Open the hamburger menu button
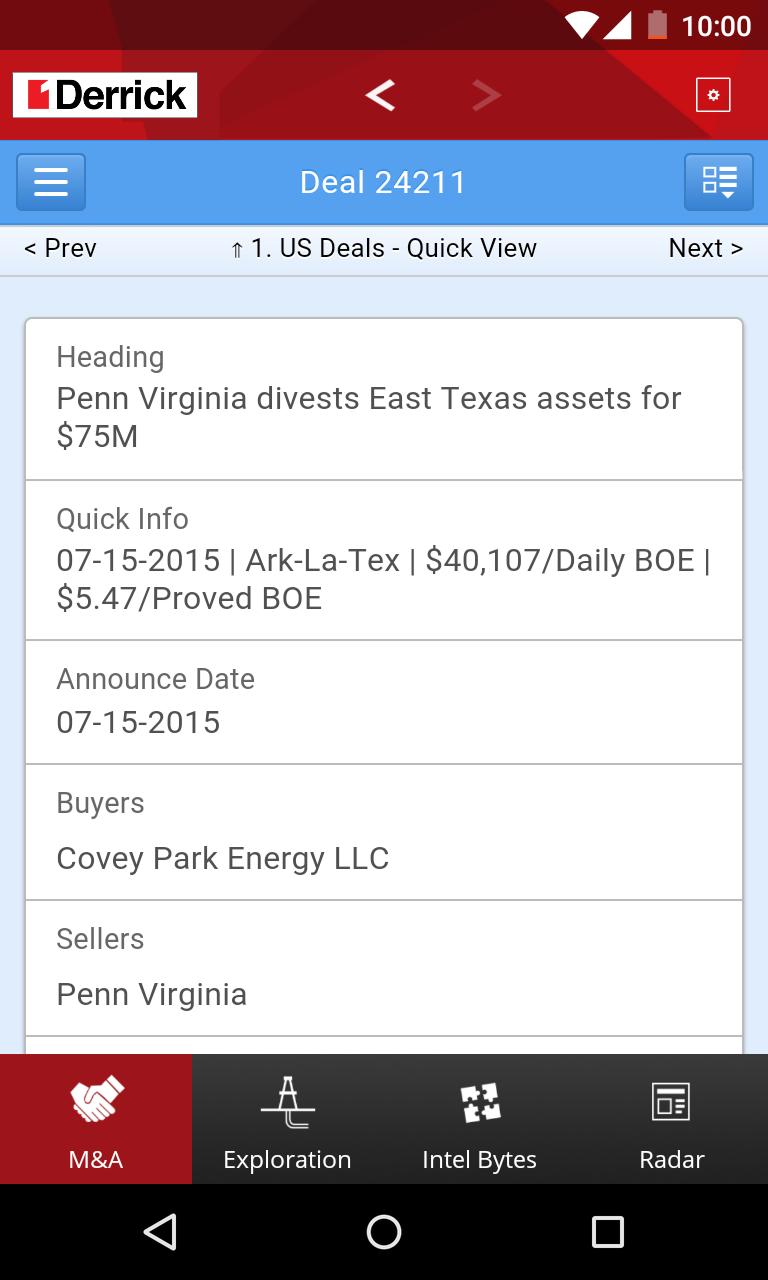This screenshot has height=1280, width=768. [51, 182]
